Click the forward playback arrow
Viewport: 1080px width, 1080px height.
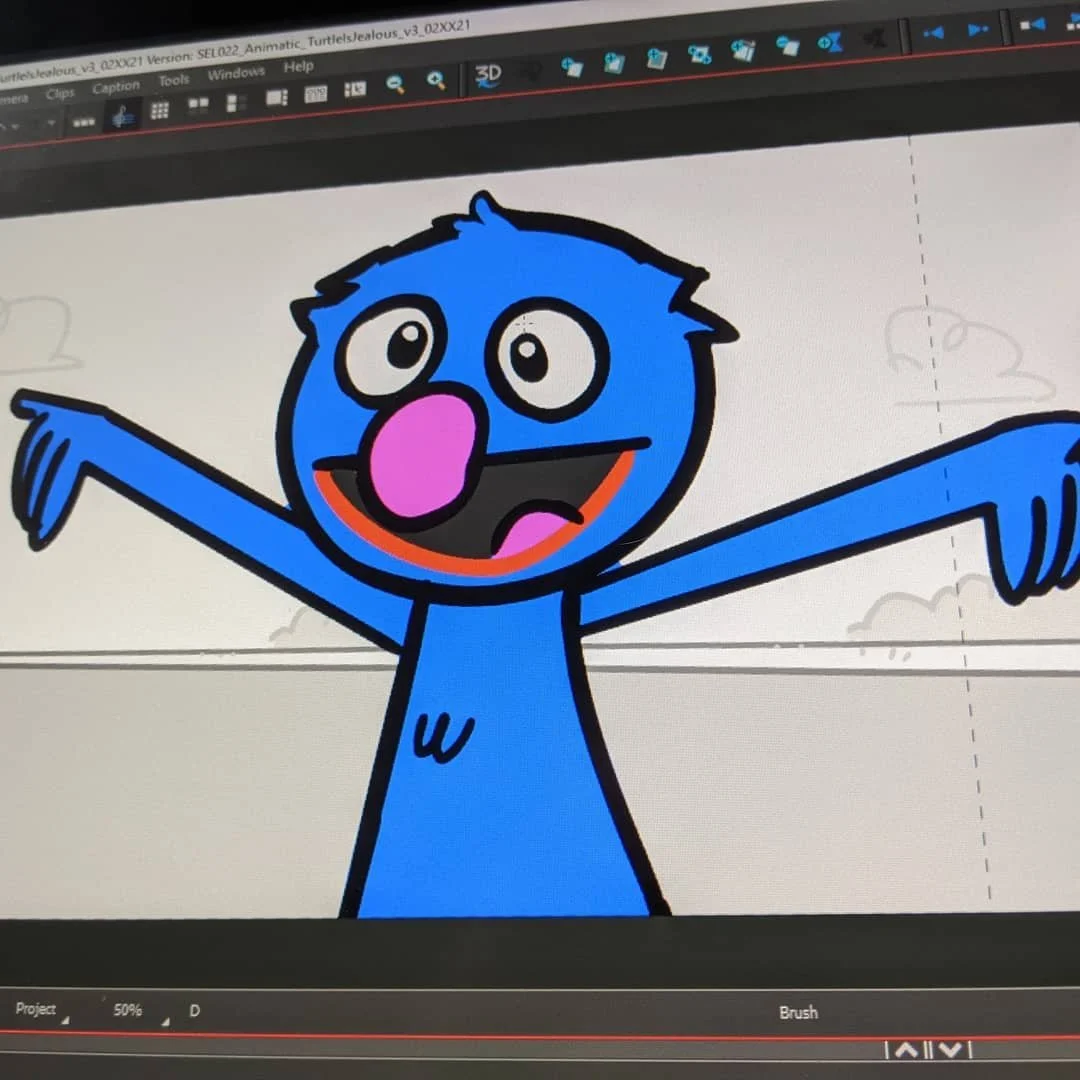click(978, 29)
